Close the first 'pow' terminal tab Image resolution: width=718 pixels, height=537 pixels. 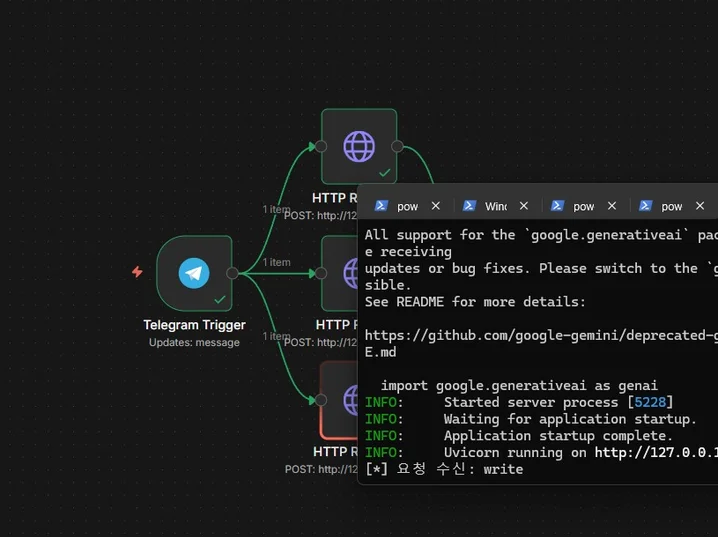point(435,206)
